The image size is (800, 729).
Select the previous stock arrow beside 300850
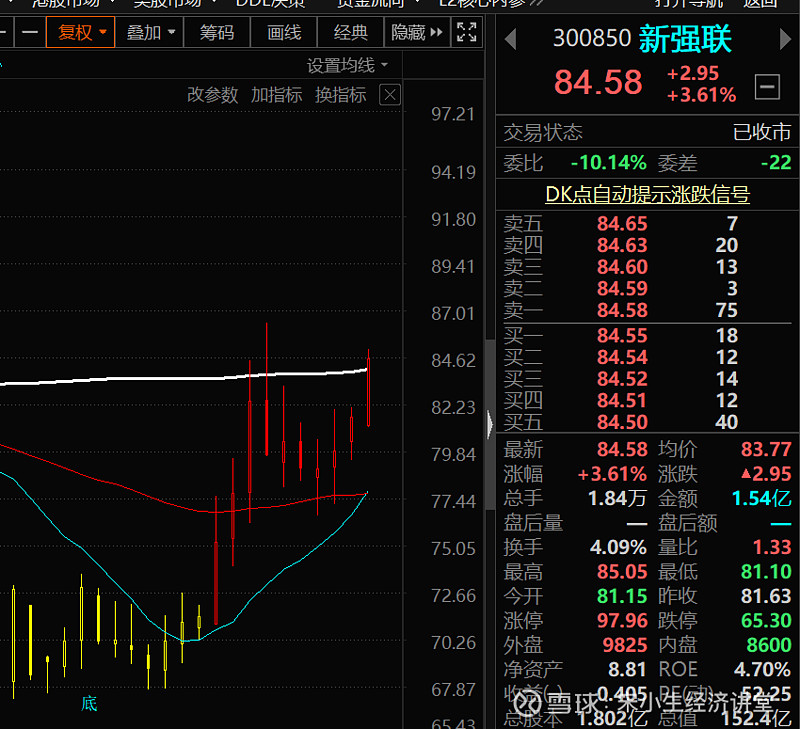pos(510,38)
